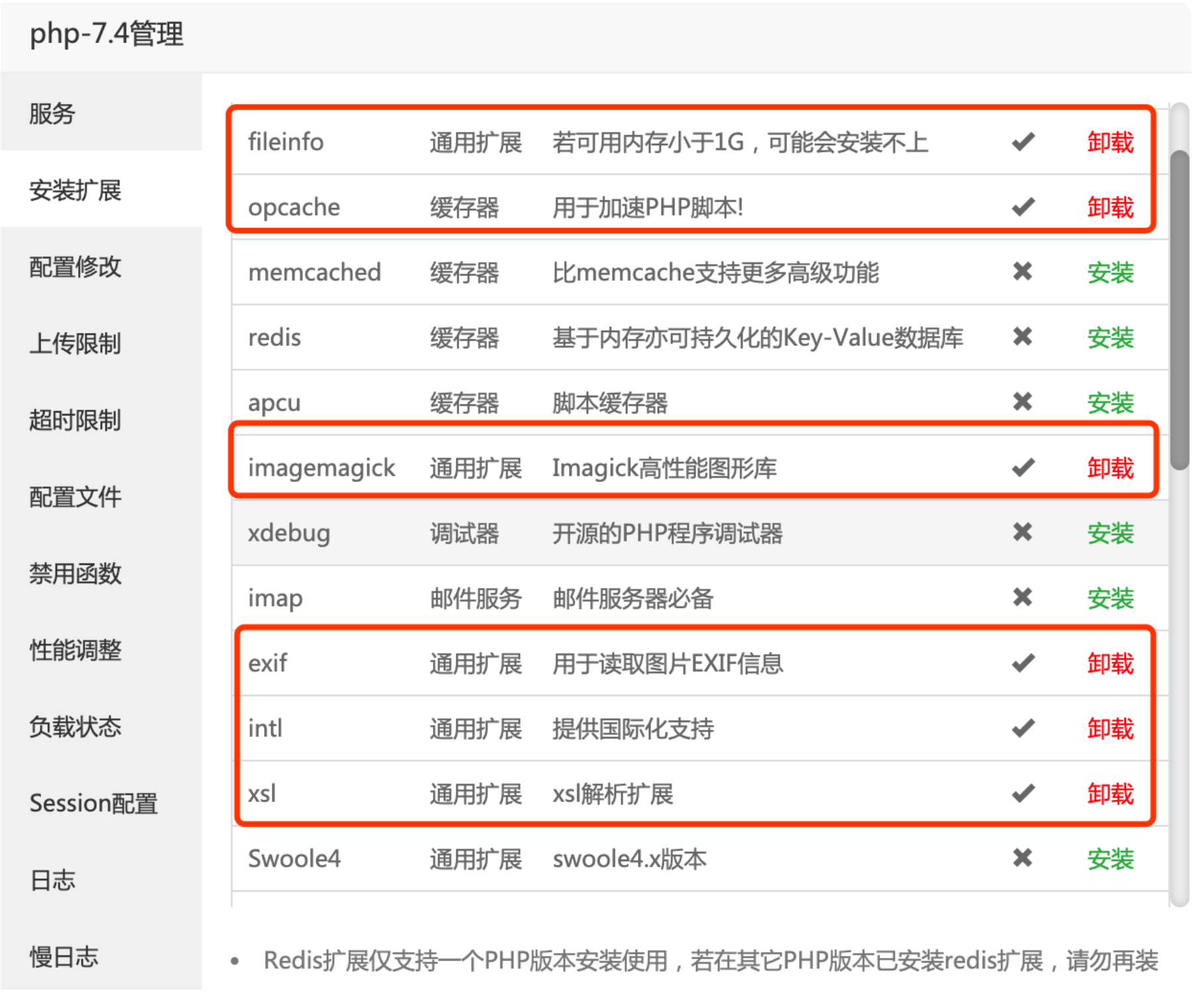
Task: Click 安装 to install redis
Action: [1111, 337]
